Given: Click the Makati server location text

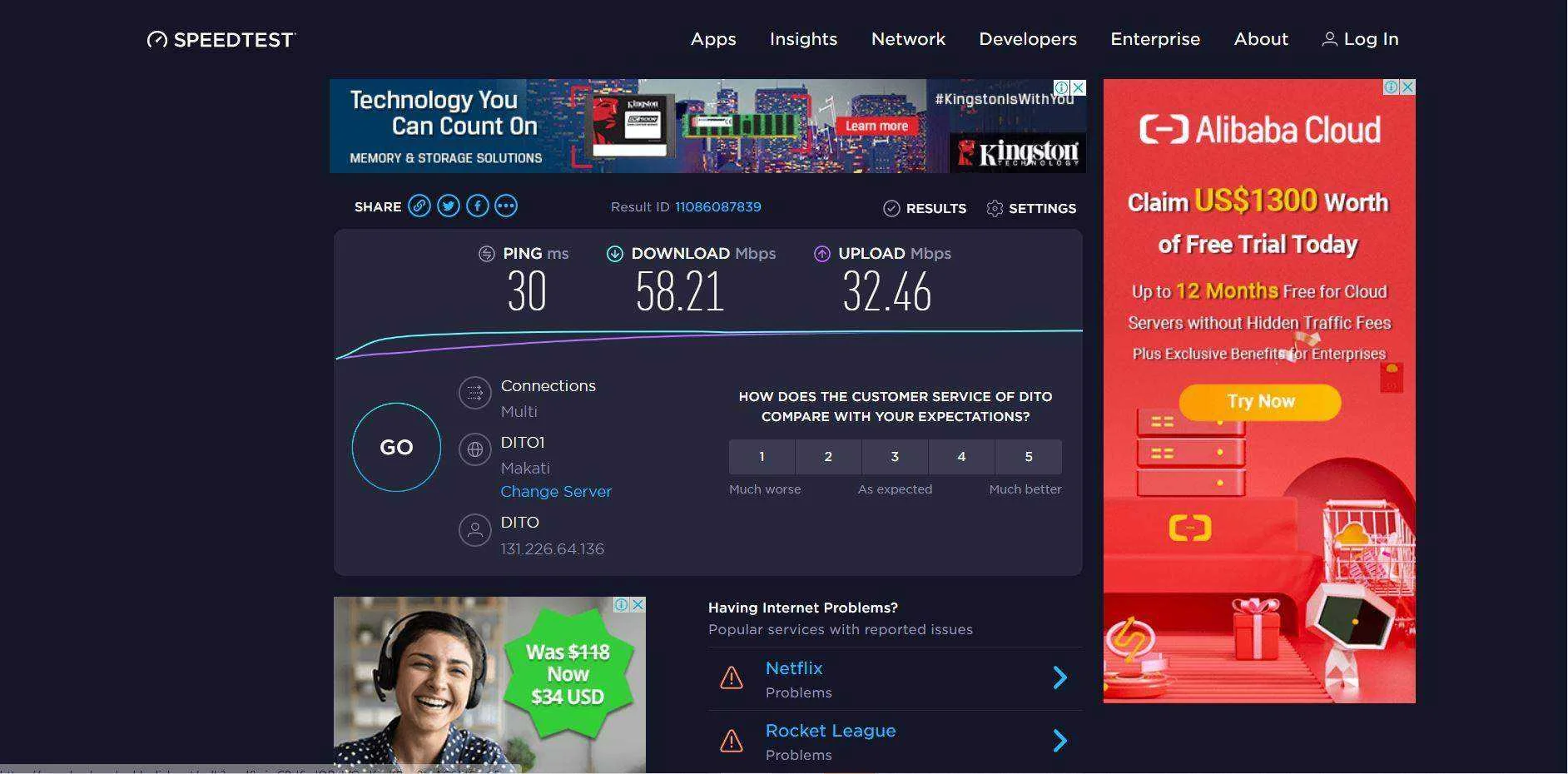Looking at the screenshot, I should [525, 469].
